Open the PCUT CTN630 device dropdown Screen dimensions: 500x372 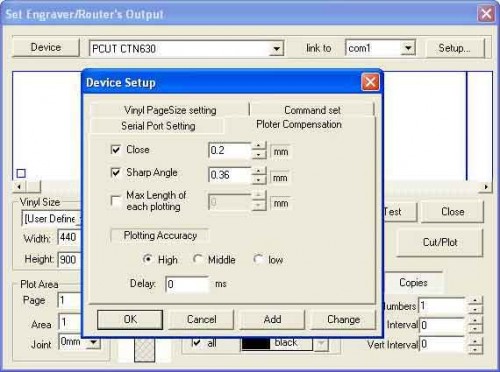[x=276, y=49]
